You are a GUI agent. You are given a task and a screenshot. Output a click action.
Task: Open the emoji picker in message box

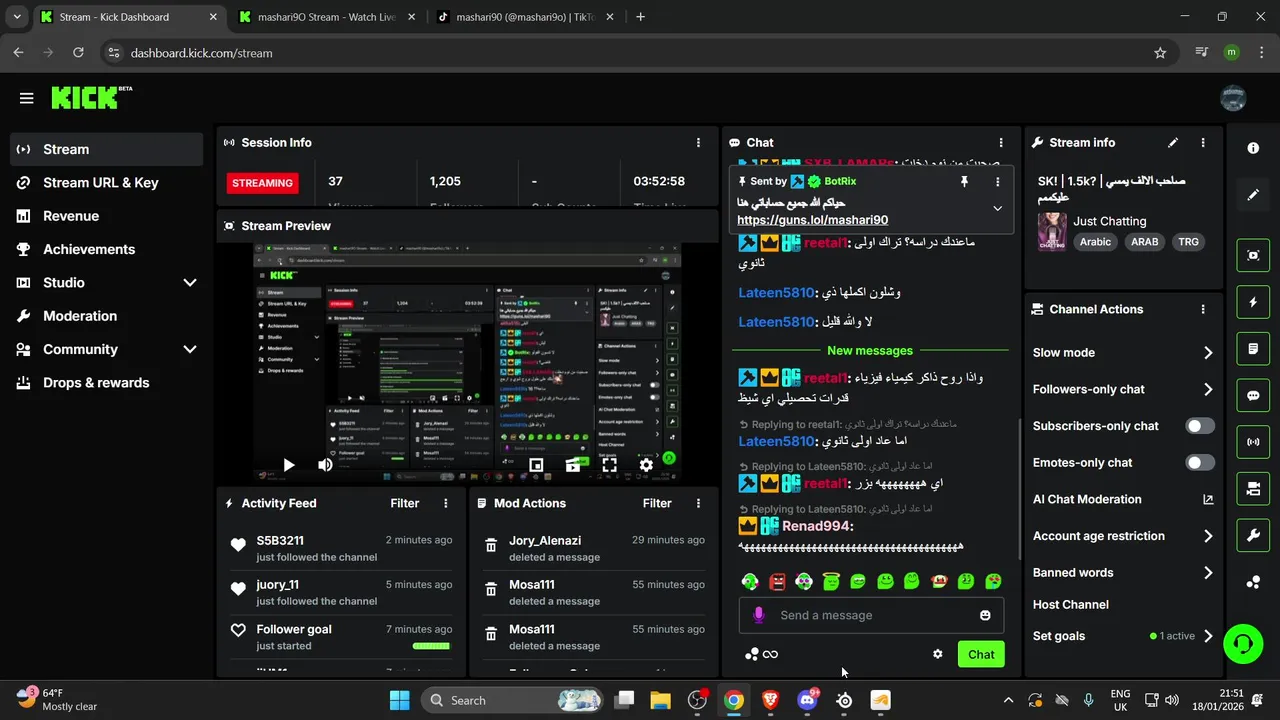tap(985, 615)
